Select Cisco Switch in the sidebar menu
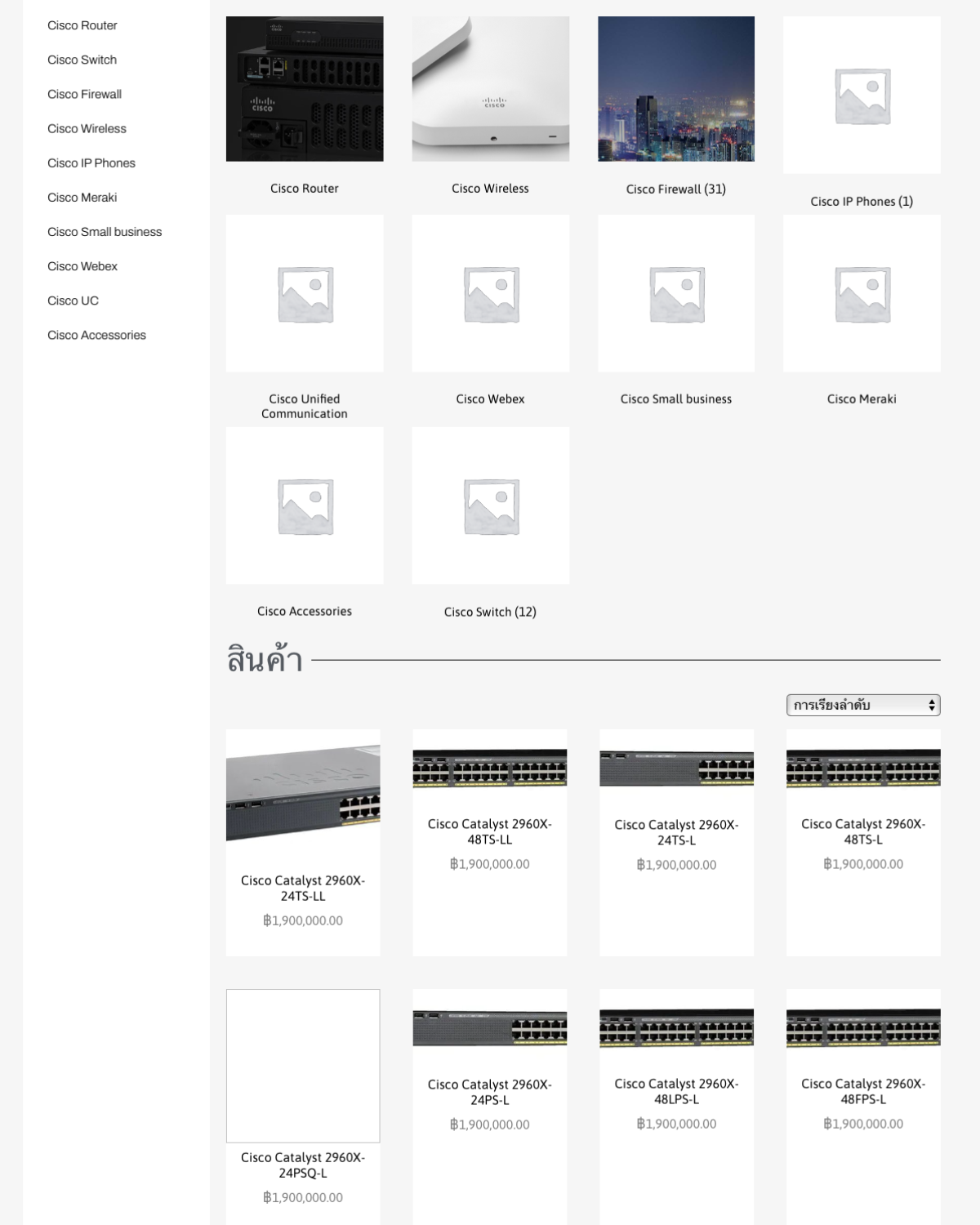 82,60
